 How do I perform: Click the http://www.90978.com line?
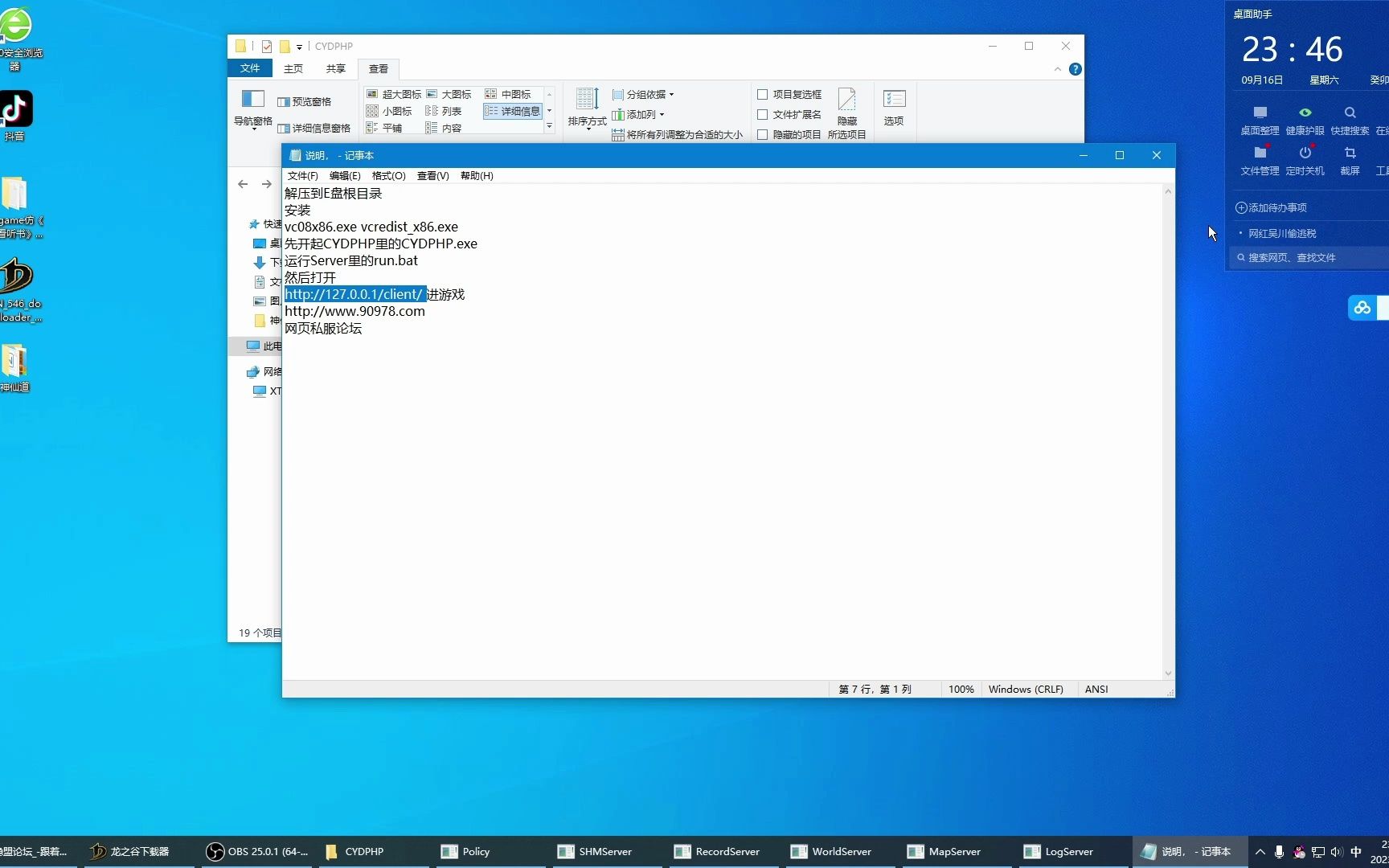(x=354, y=311)
